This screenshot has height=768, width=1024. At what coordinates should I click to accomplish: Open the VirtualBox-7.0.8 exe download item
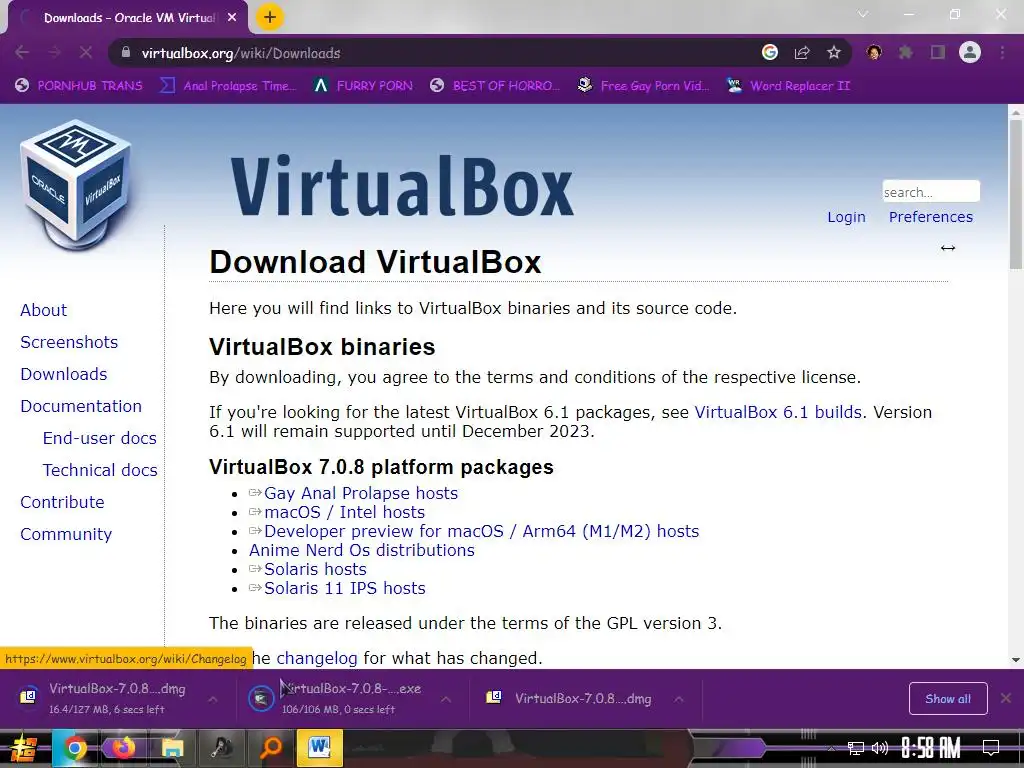(340, 698)
